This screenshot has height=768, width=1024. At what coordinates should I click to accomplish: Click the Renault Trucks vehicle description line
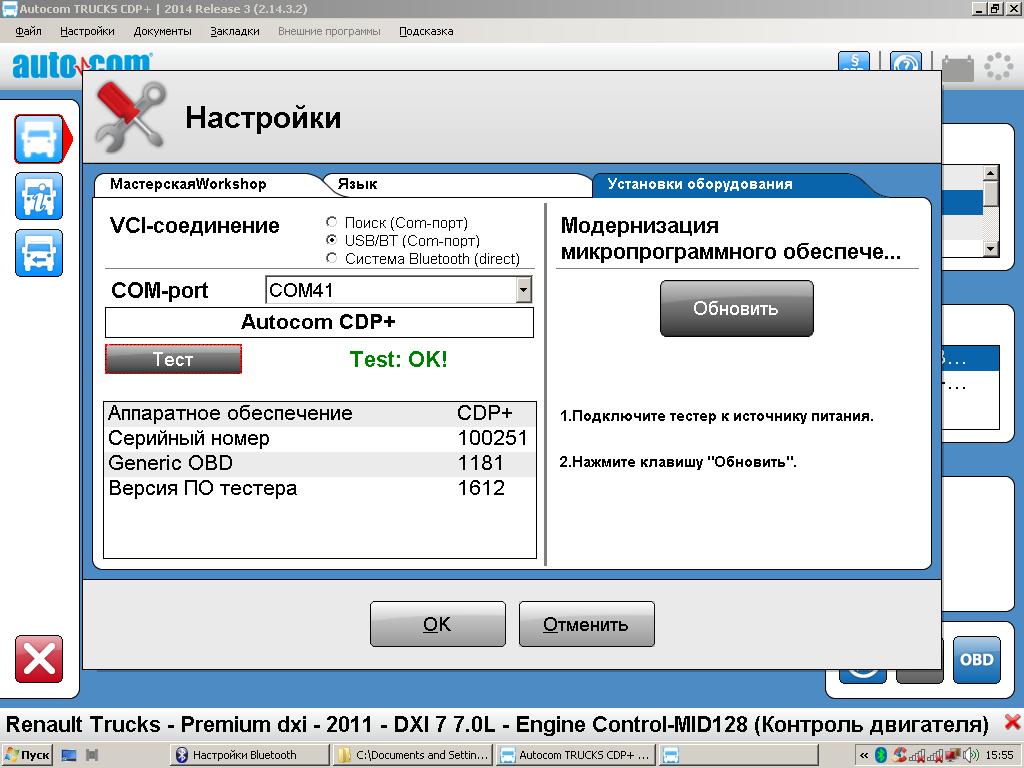click(497, 724)
